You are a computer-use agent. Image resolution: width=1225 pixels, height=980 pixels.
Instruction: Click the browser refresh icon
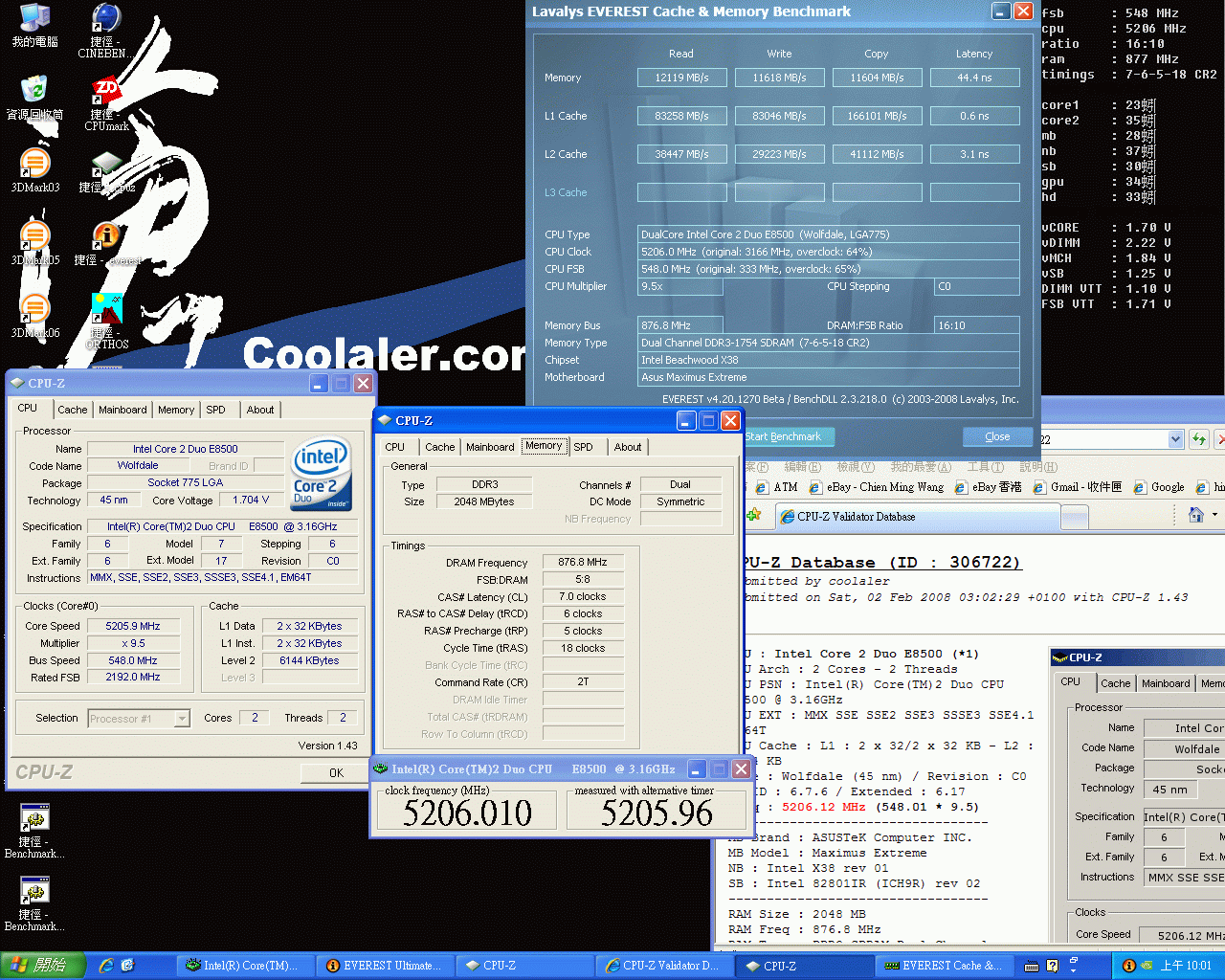[1198, 439]
